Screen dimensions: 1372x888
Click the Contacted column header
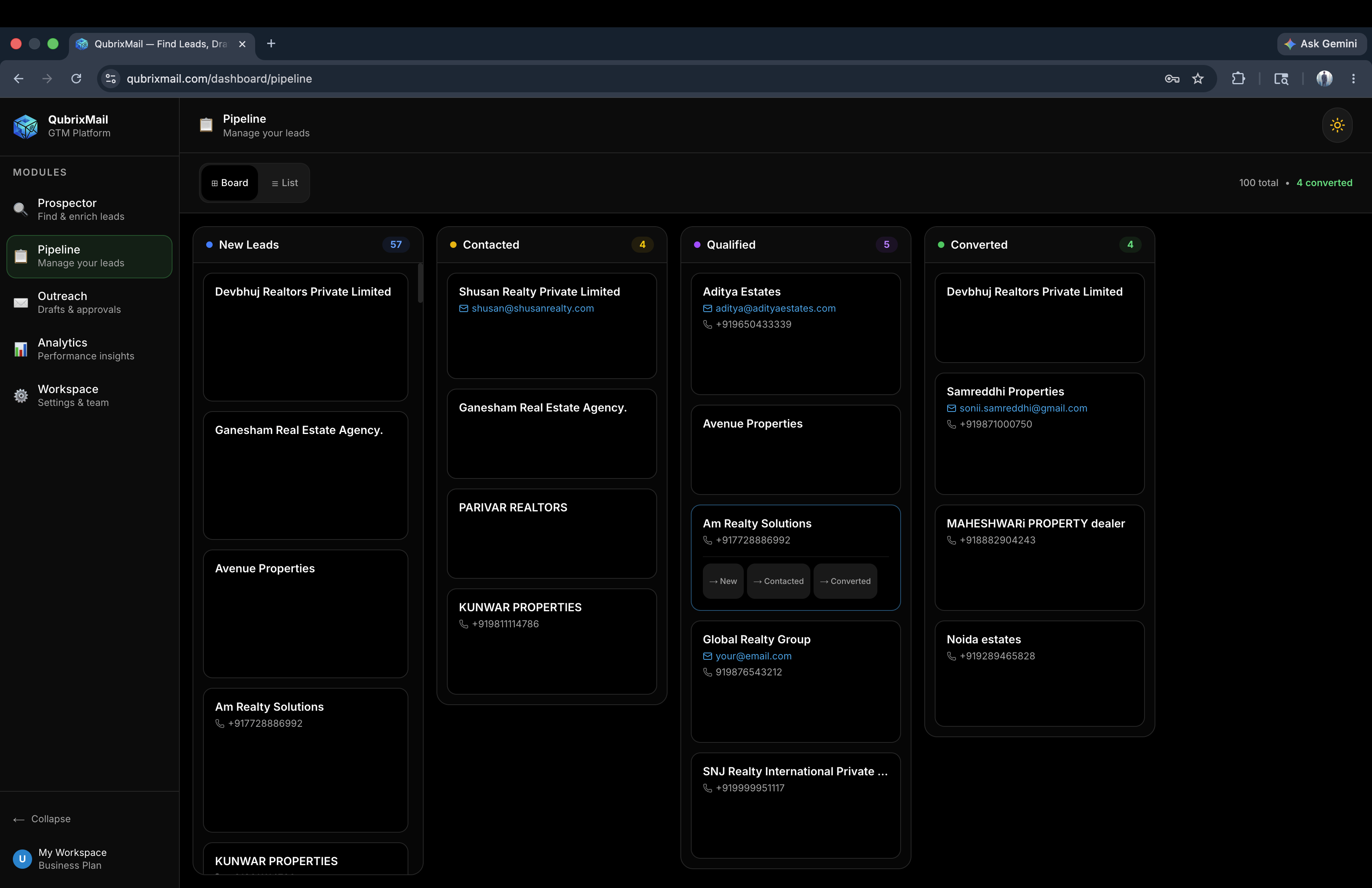[552, 244]
